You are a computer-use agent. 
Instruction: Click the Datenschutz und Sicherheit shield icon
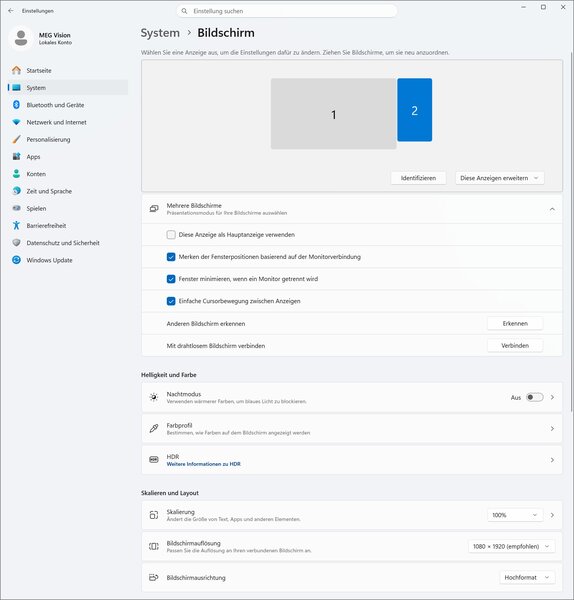[x=16, y=243]
